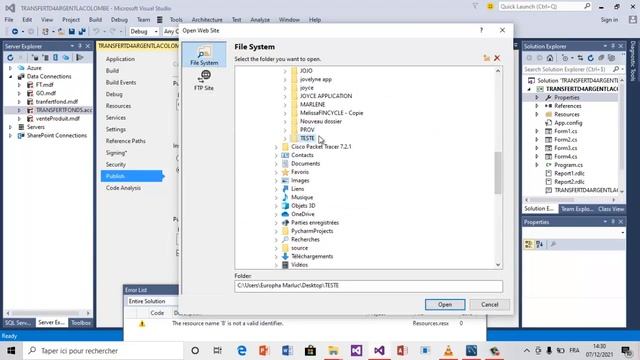Open VLC media player from taskbar
640x360 pixels.
pyautogui.click(x=448, y=351)
